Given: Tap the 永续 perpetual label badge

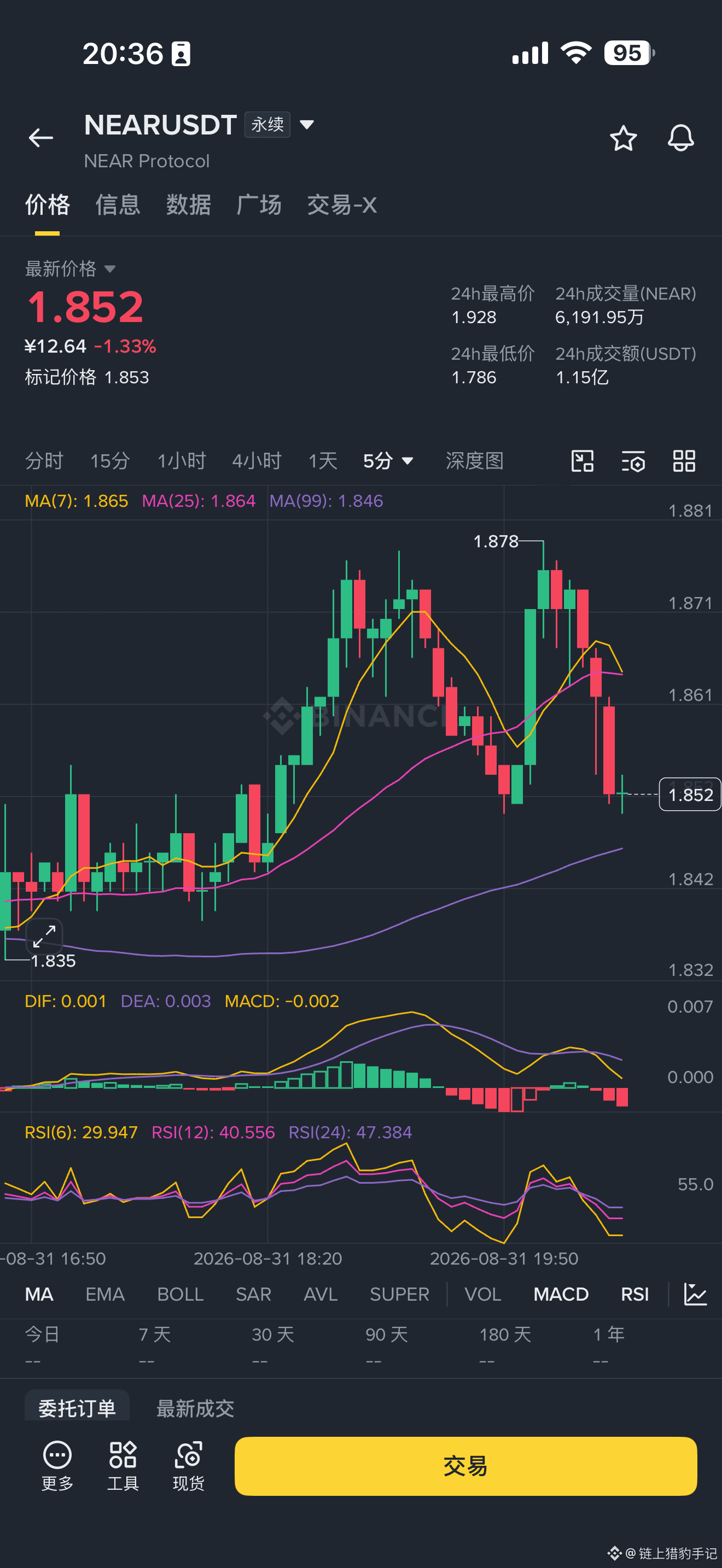Looking at the screenshot, I should point(267,125).
